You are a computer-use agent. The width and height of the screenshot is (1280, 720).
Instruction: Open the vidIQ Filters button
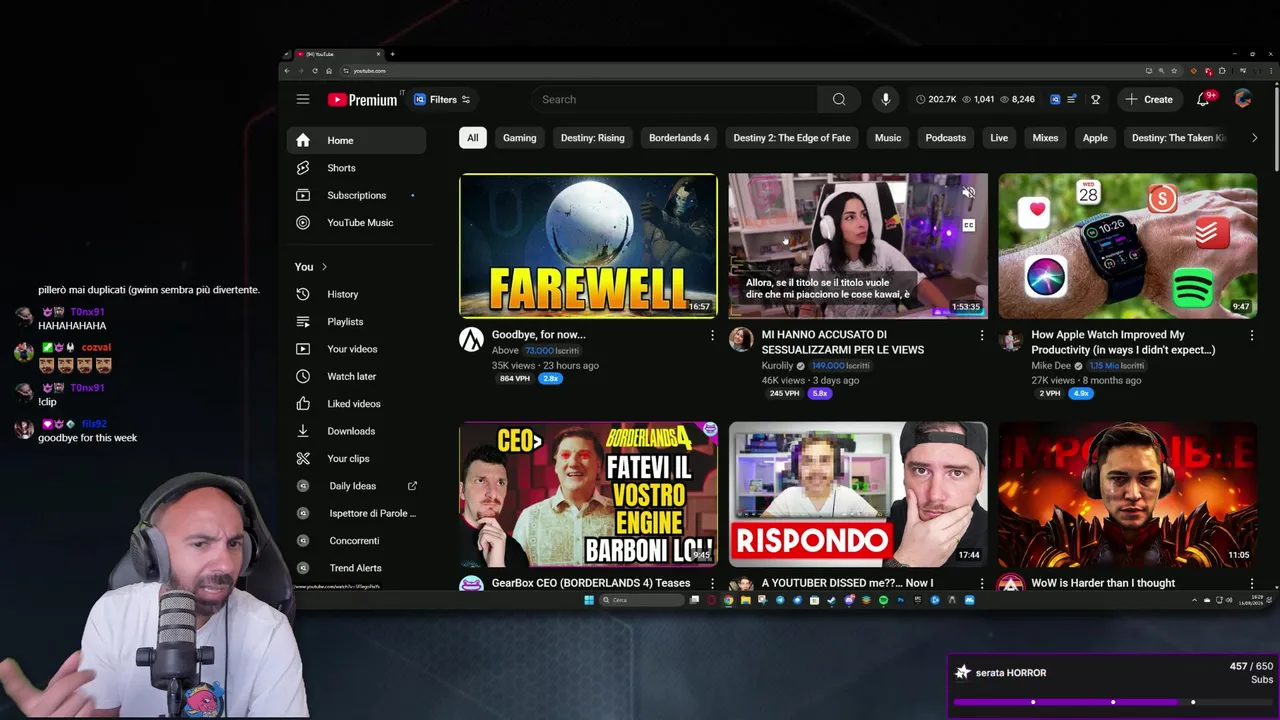point(442,99)
